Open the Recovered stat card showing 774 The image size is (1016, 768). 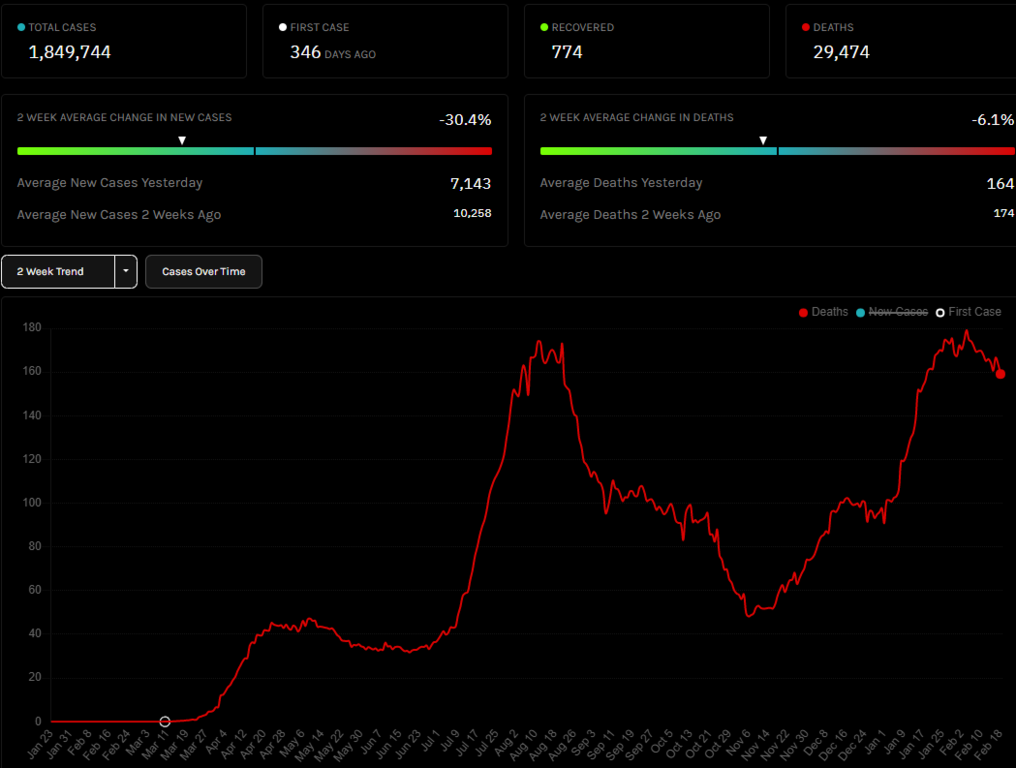(x=646, y=41)
